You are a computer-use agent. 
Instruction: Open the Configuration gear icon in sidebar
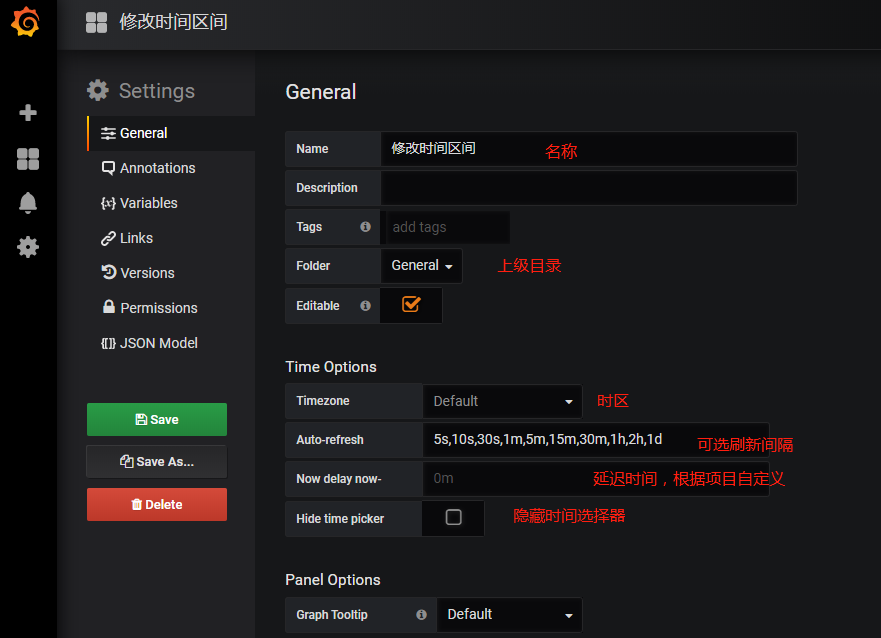pyautogui.click(x=28, y=247)
